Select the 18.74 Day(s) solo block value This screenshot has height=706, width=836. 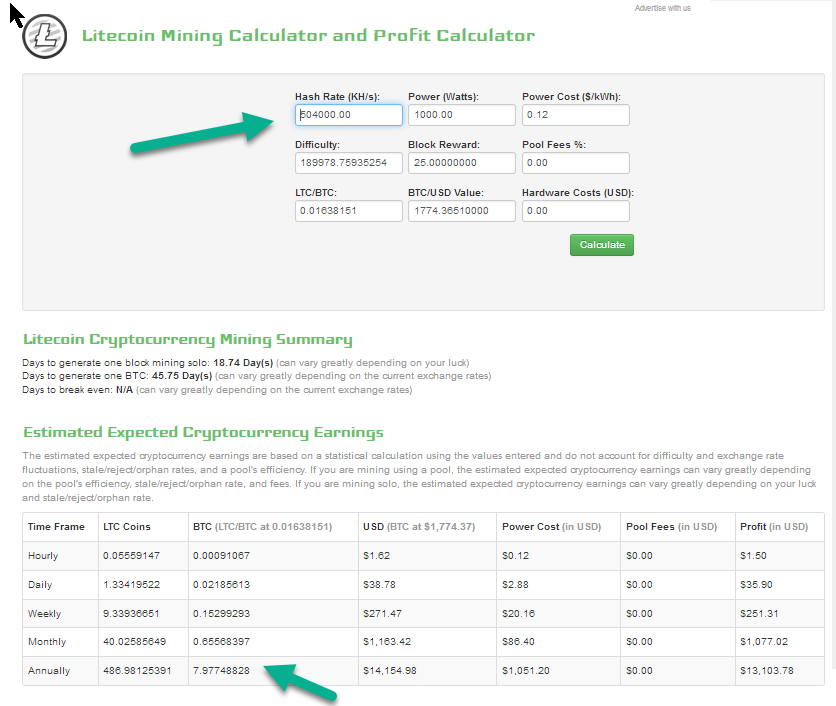243,363
